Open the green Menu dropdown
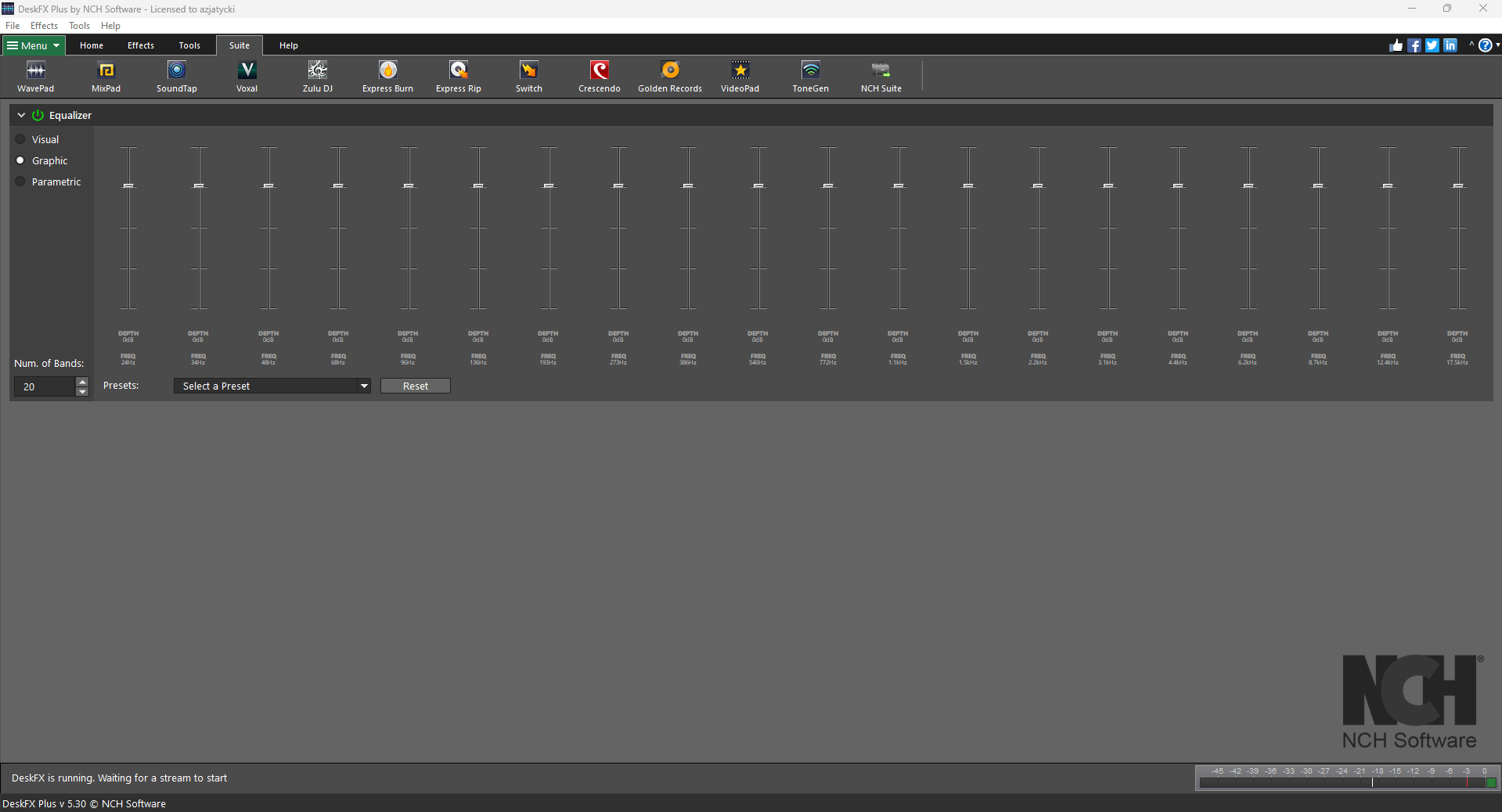Viewport: 1502px width, 812px height. (34, 45)
